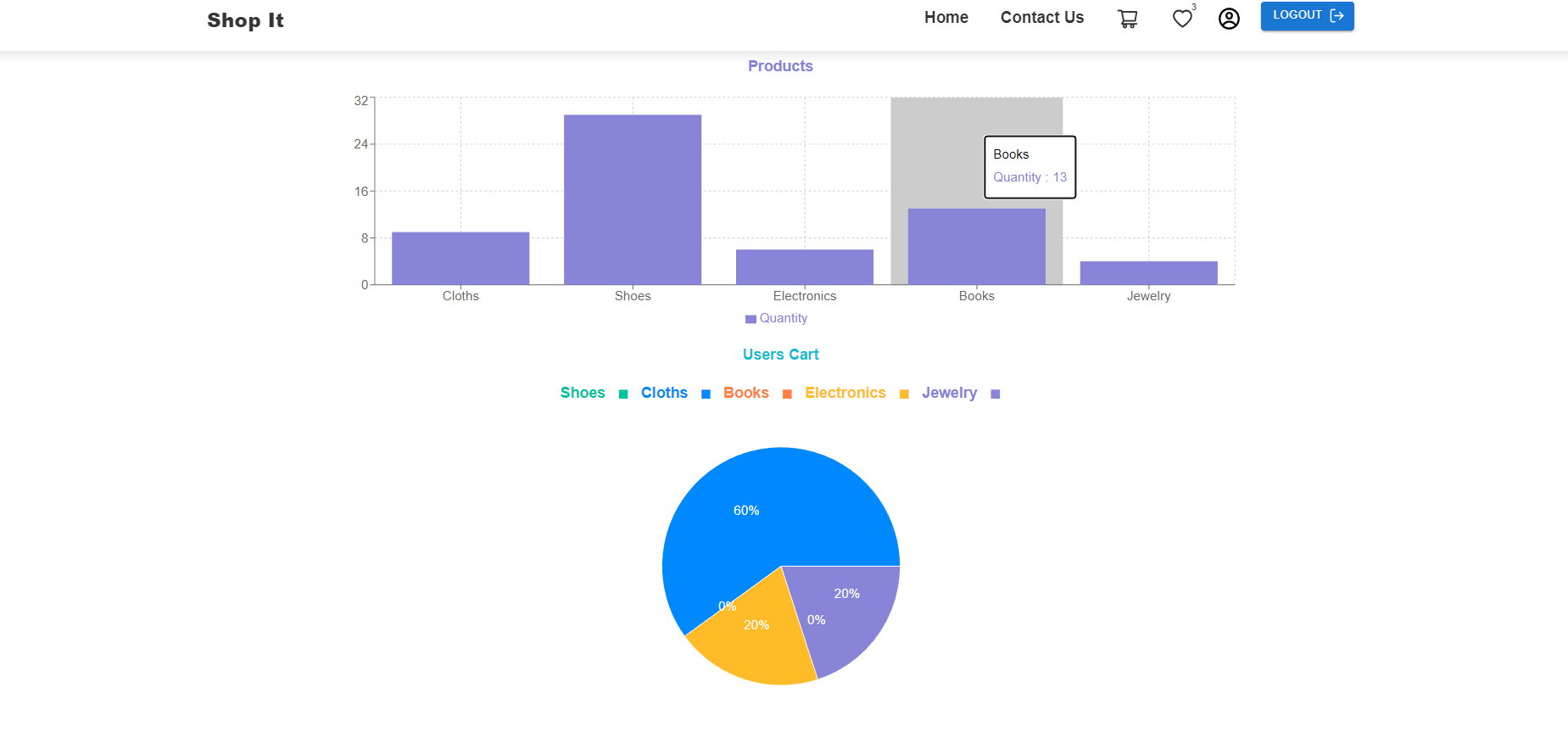The width and height of the screenshot is (1568, 732).
Task: Open the Contact Us page
Action: 1041,18
